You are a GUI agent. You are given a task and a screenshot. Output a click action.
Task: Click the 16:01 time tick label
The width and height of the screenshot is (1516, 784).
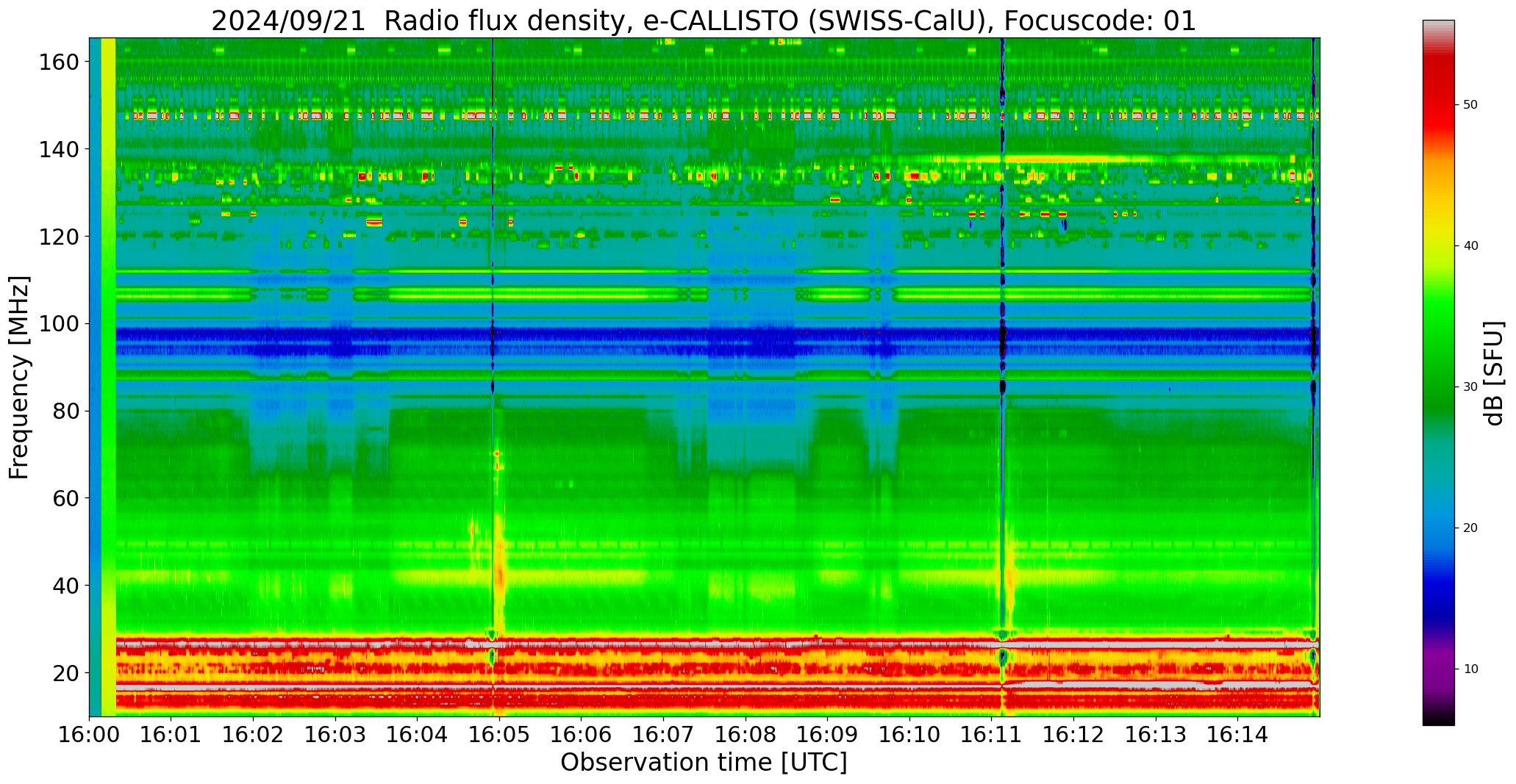[x=171, y=733]
